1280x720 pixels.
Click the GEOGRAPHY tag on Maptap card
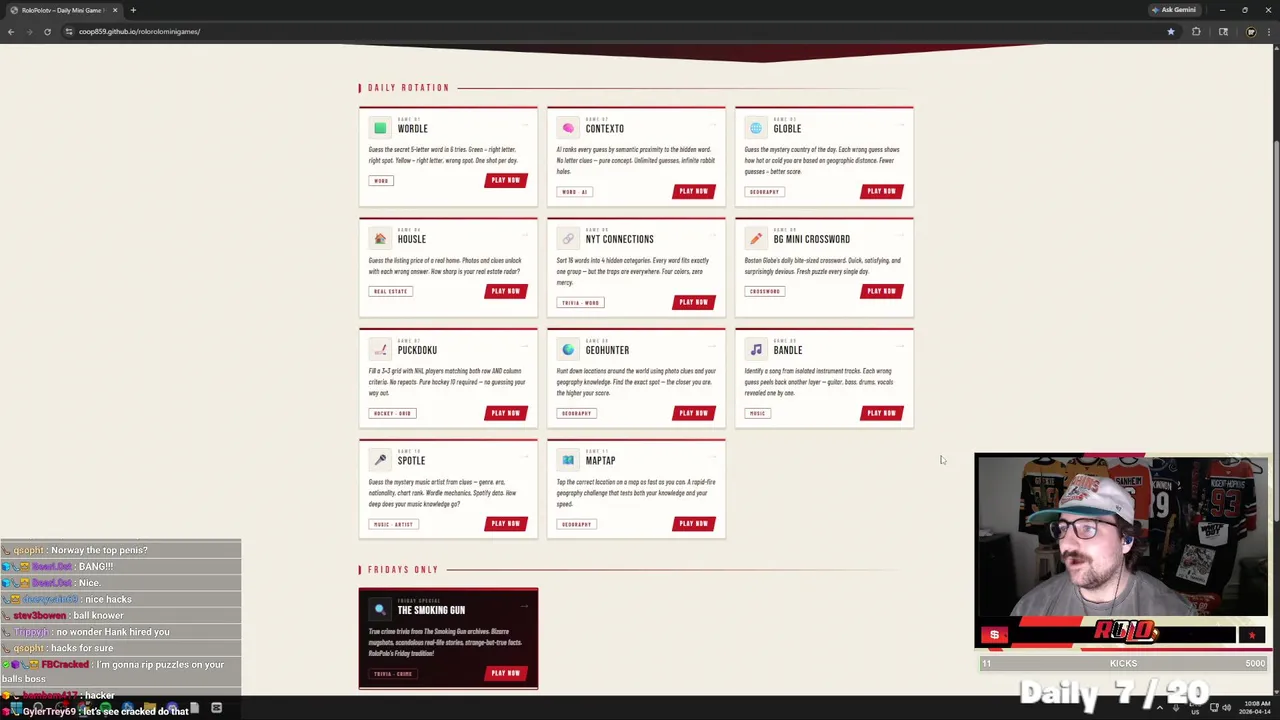576,524
